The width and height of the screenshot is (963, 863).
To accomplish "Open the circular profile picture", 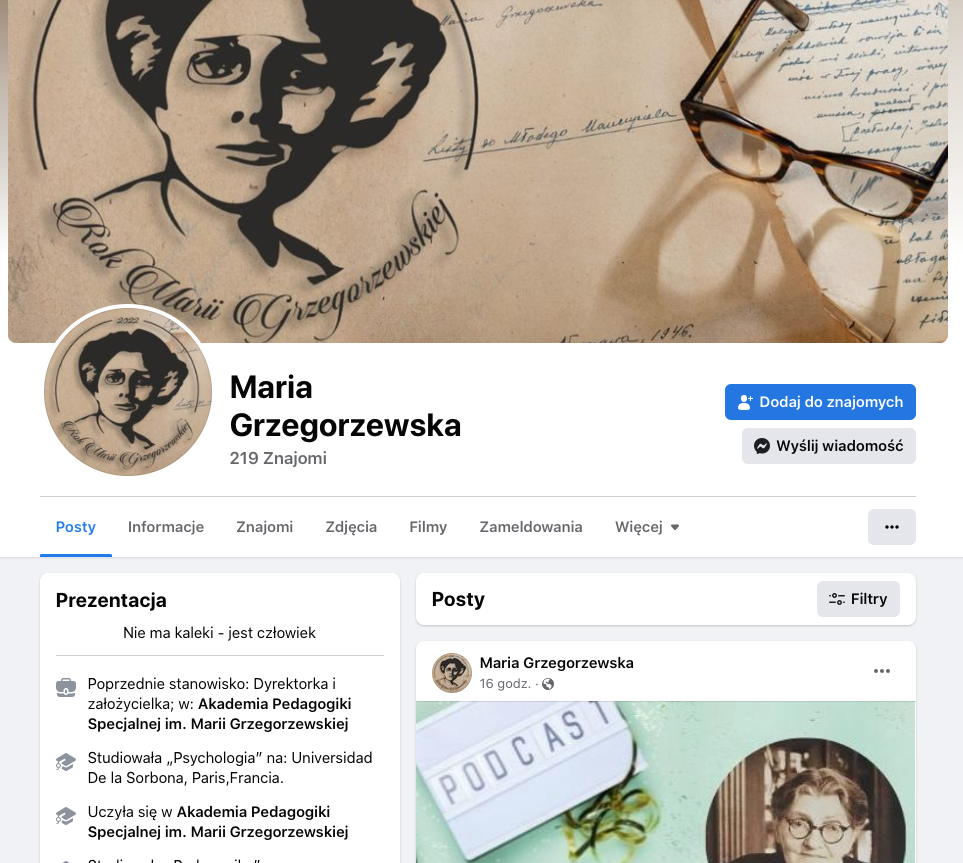I will tap(128, 392).
